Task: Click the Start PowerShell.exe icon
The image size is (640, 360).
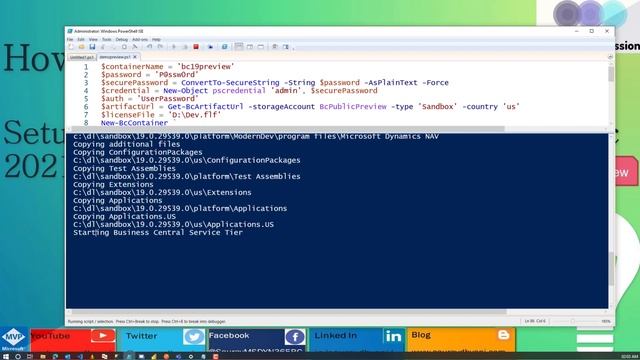Action: [224, 47]
